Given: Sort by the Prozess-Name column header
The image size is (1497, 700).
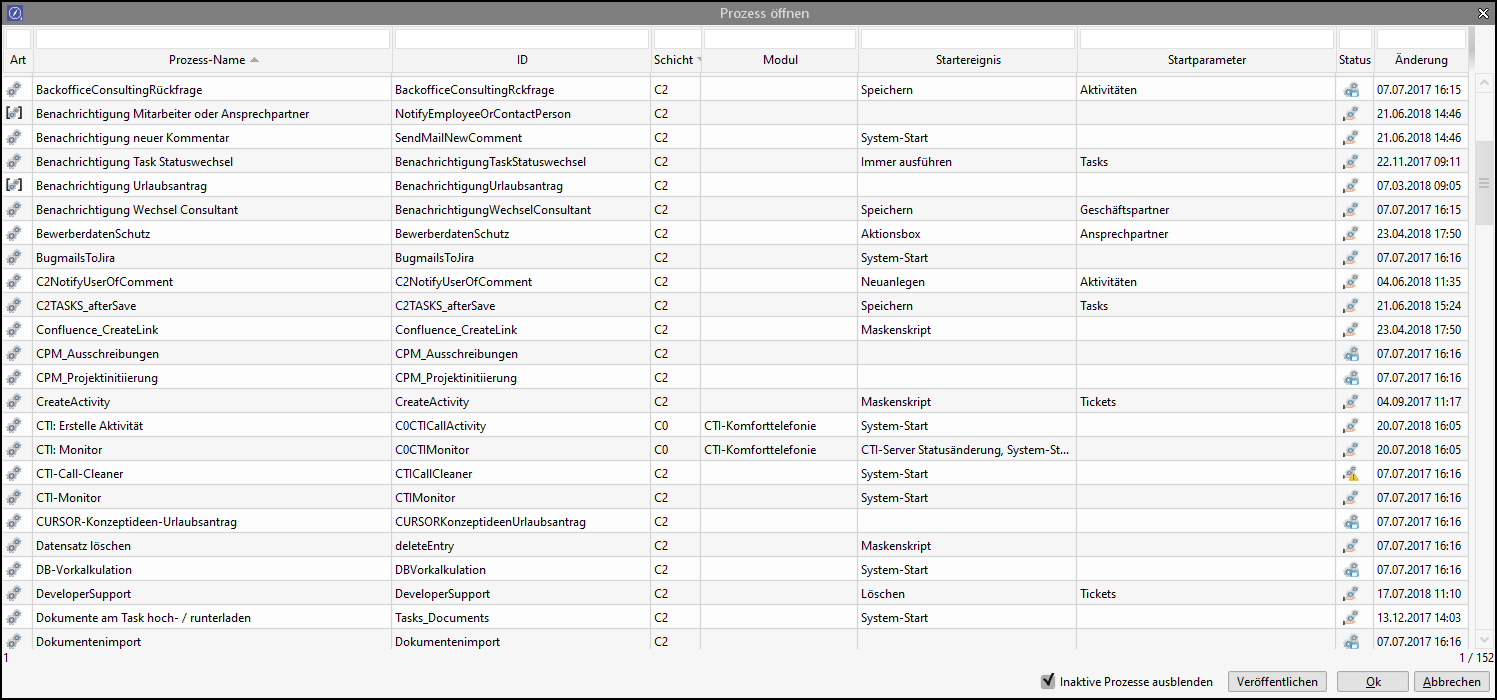Looking at the screenshot, I should pos(212,60).
